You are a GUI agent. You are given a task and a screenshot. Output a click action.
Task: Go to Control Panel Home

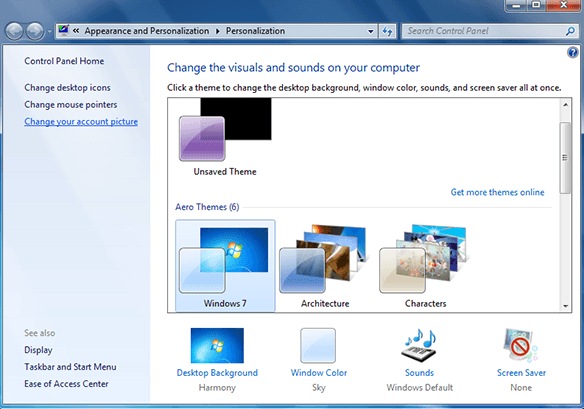(x=64, y=61)
